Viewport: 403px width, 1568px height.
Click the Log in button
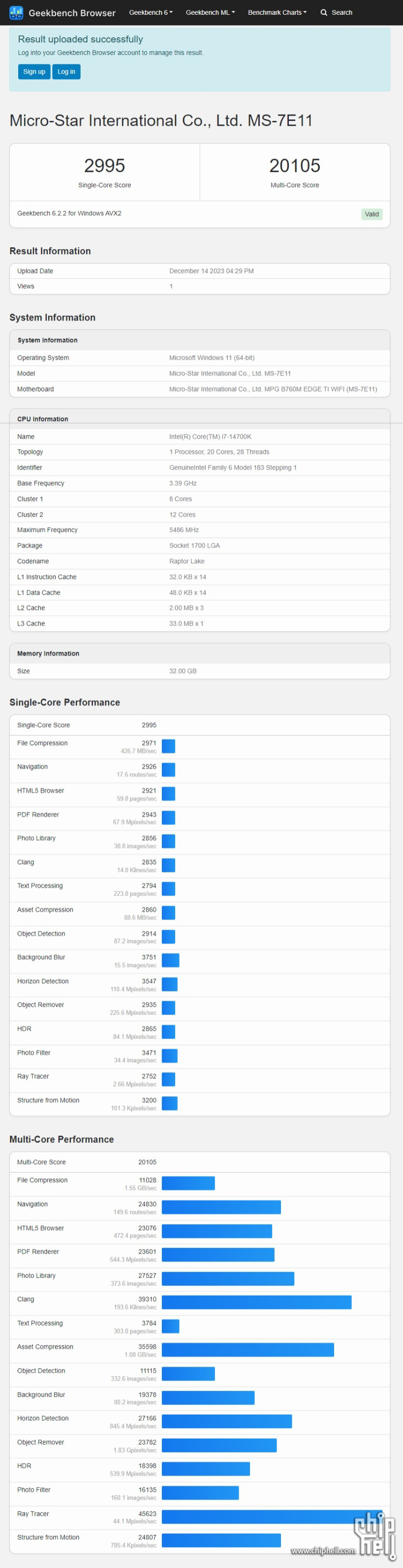(x=66, y=72)
